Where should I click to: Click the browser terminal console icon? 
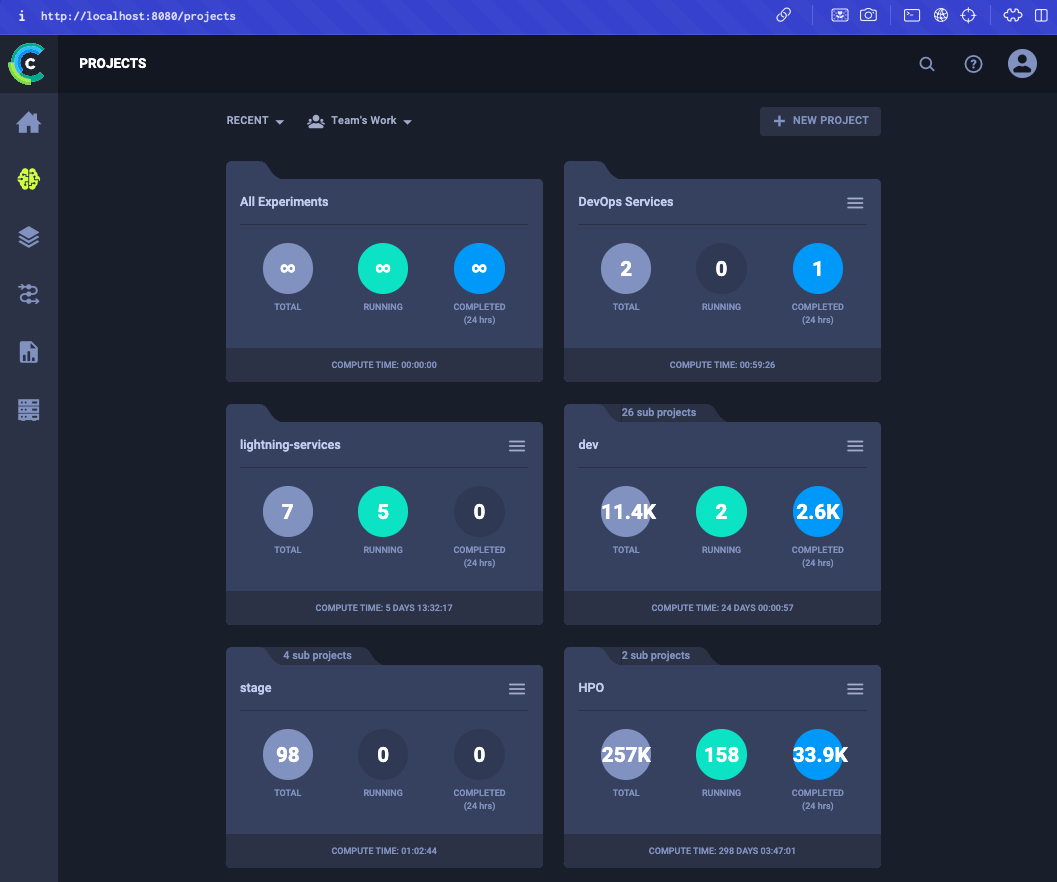click(x=912, y=15)
